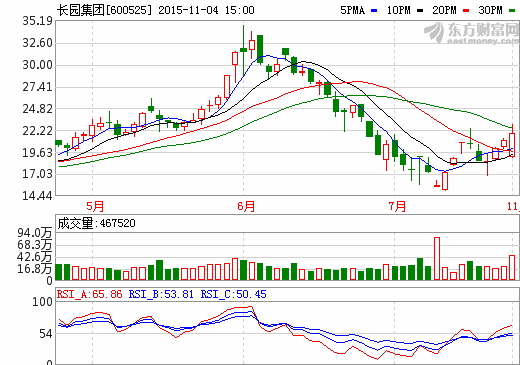Click the 94.0万 volume axis label
This screenshot has height=365, width=520.
coord(35,233)
